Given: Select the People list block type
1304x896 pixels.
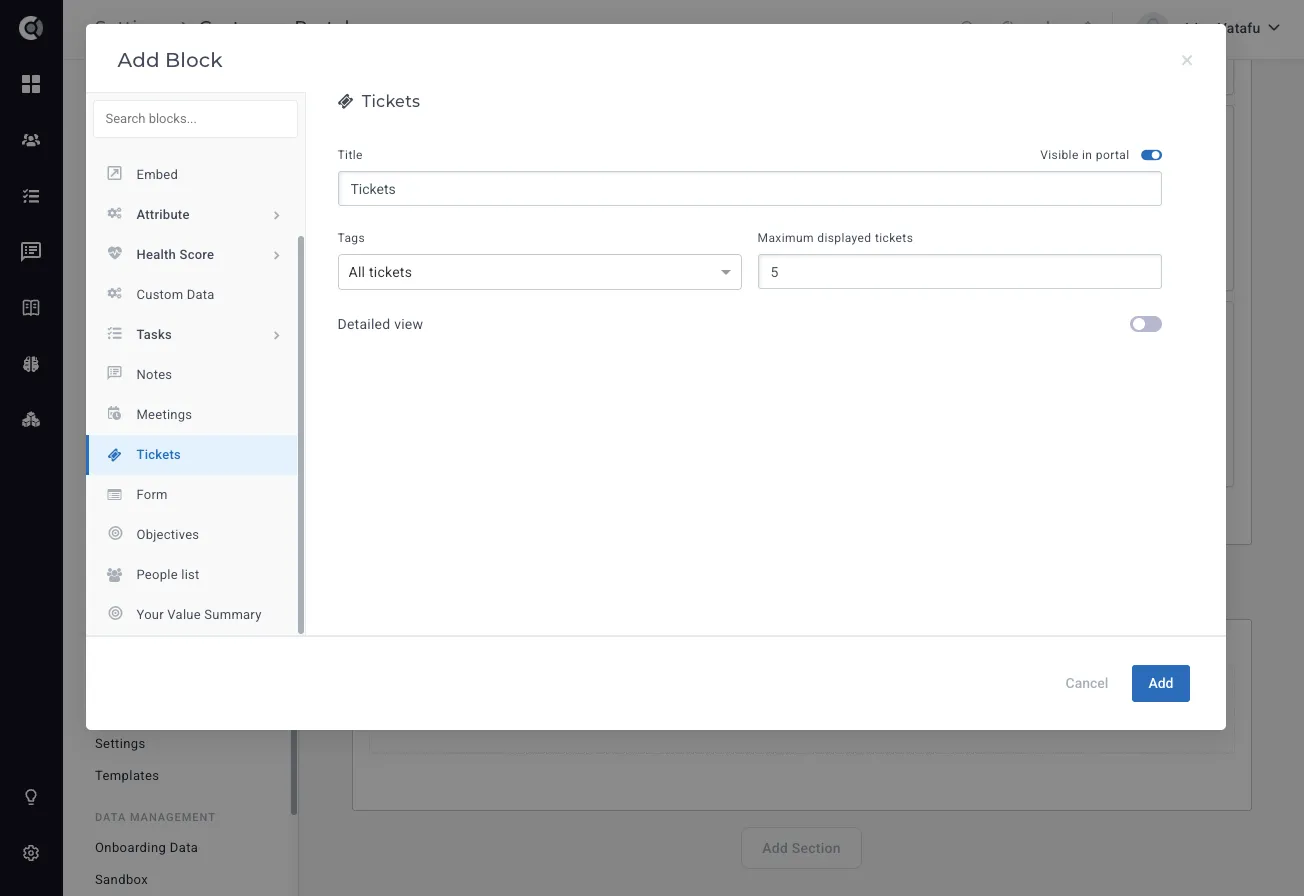Looking at the screenshot, I should coord(192,574).
